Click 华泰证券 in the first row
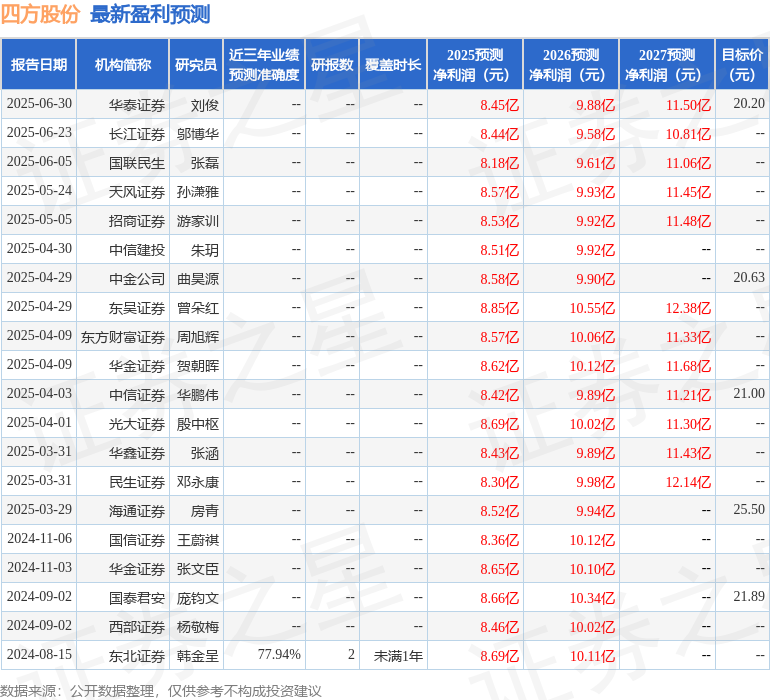Screen dimensions: 770x700 (x=137, y=105)
